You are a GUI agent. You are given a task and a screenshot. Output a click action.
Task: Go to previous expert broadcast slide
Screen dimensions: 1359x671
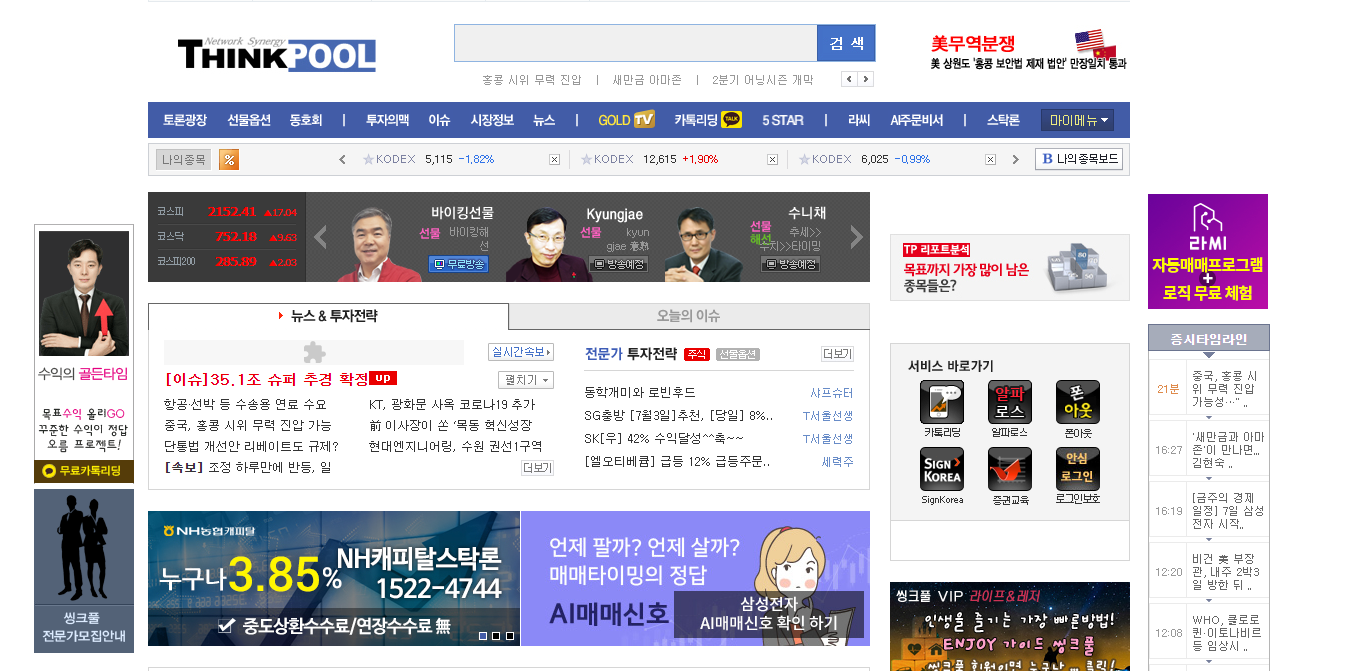pyautogui.click(x=321, y=237)
